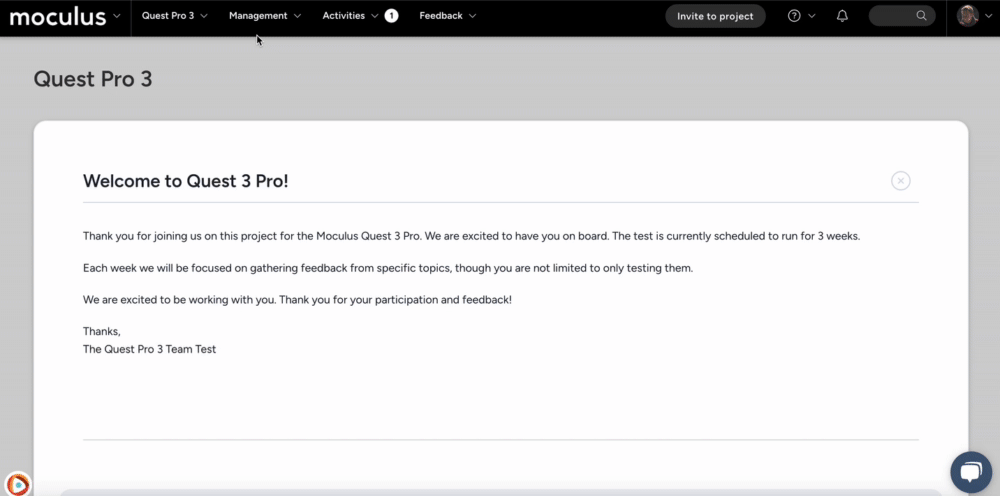Open the Activities menu
Viewport: 1000px width, 496px height.
click(344, 16)
